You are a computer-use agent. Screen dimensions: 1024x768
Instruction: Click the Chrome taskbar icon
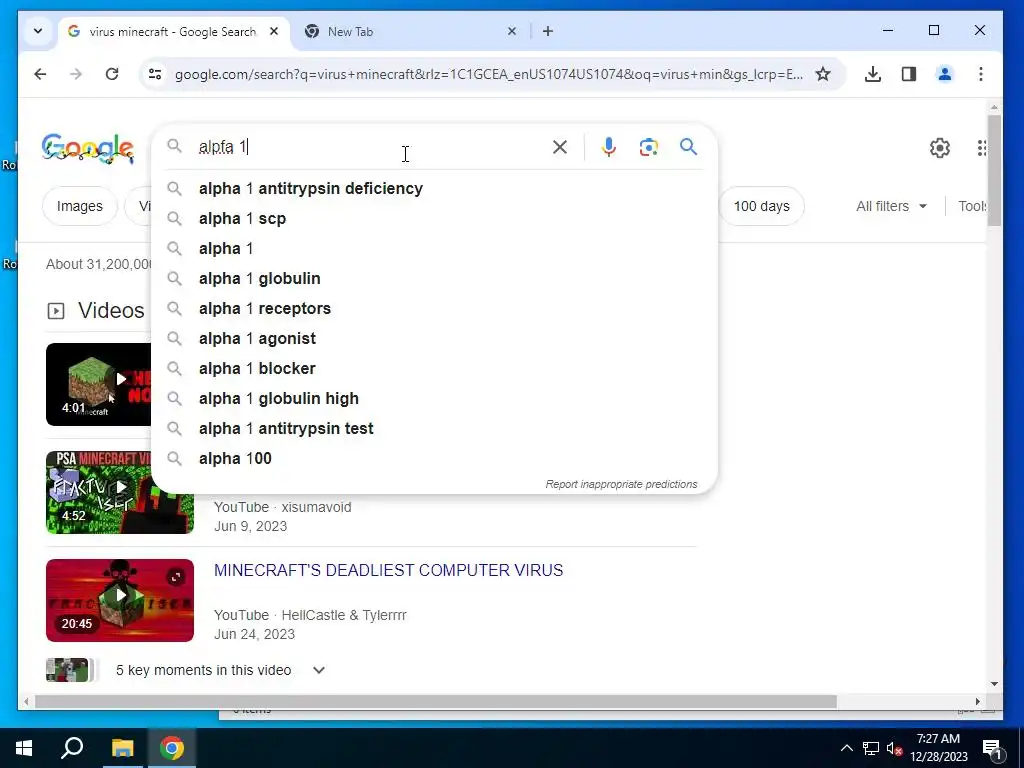172,748
